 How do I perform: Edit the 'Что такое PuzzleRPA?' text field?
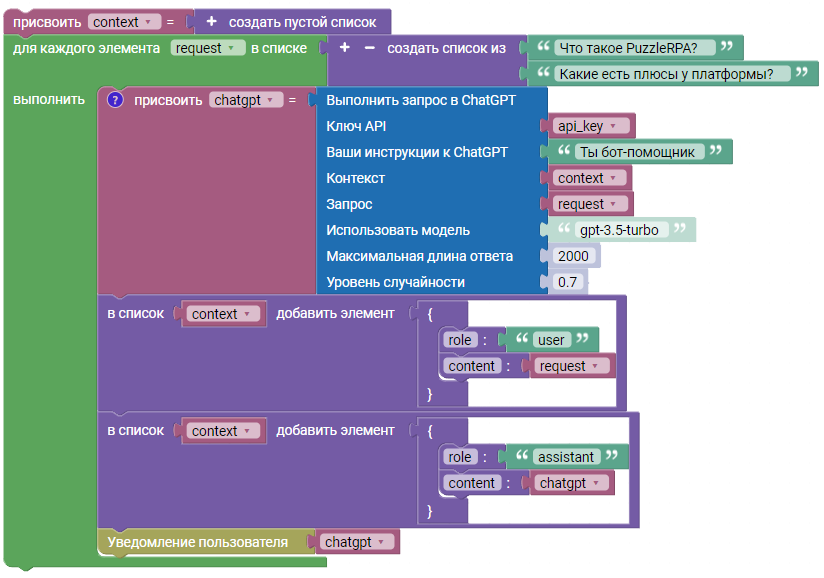click(634, 48)
